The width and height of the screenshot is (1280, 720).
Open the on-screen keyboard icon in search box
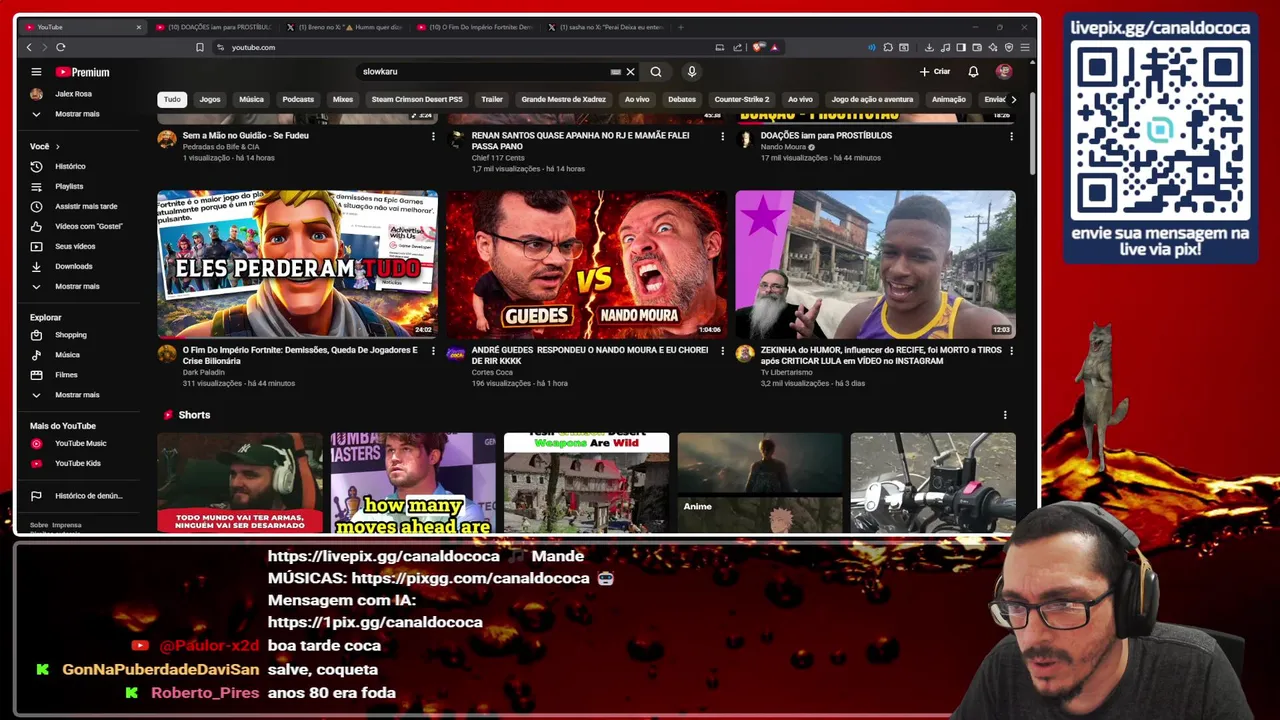[615, 72]
